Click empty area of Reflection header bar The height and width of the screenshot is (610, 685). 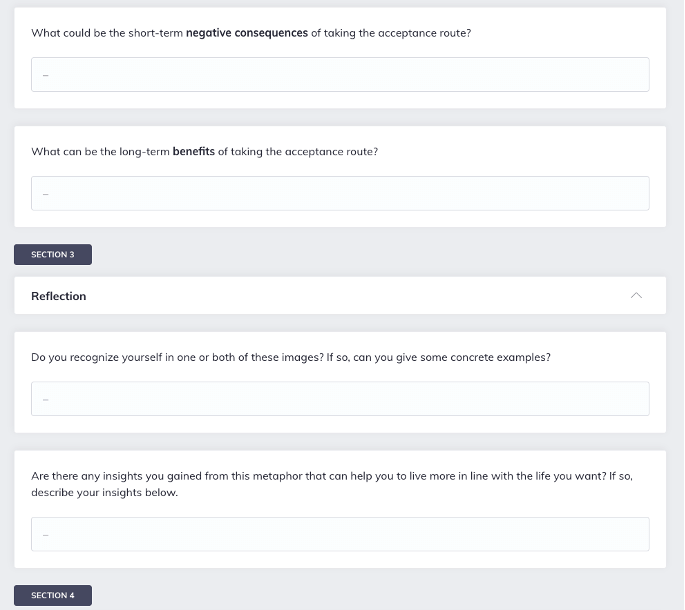349,295
